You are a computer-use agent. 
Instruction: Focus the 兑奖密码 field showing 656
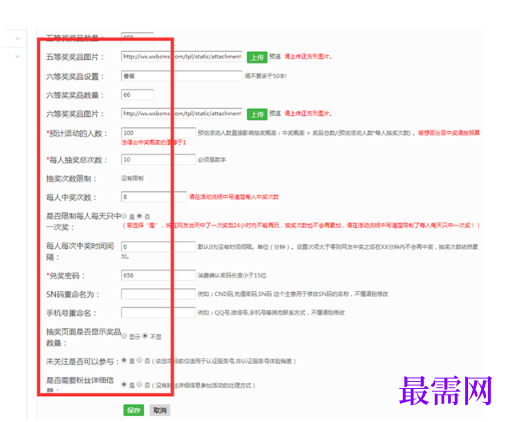tap(158, 275)
